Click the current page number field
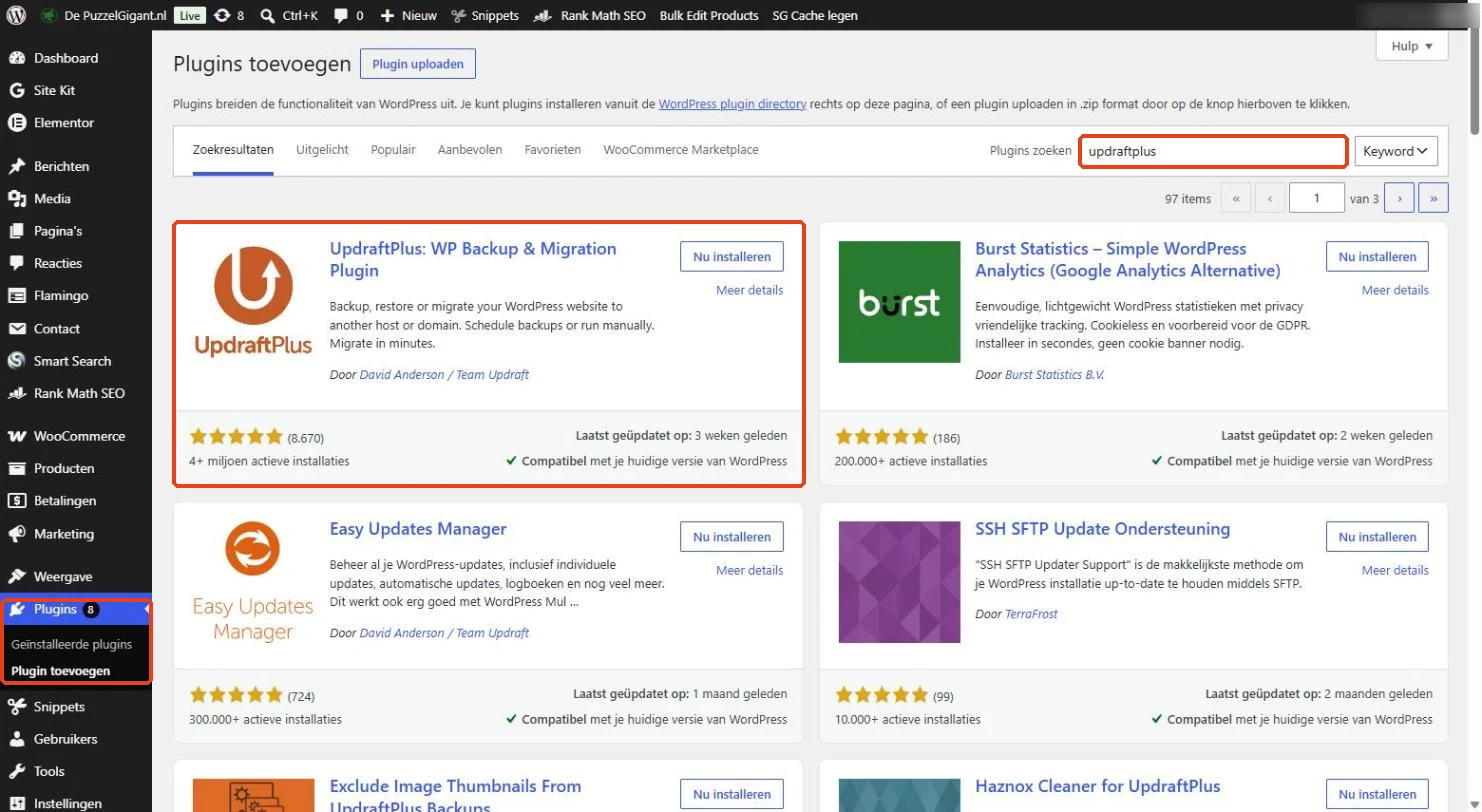This screenshot has height=812, width=1482. coord(1316,198)
